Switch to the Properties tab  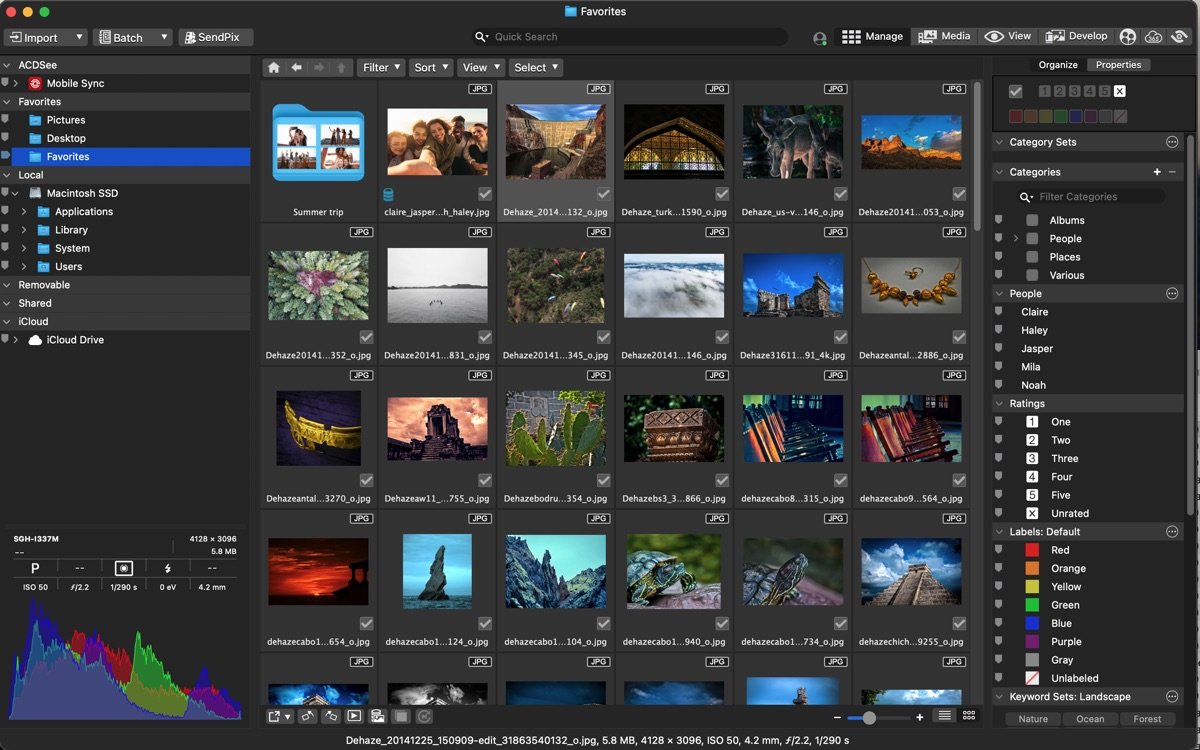[1118, 64]
